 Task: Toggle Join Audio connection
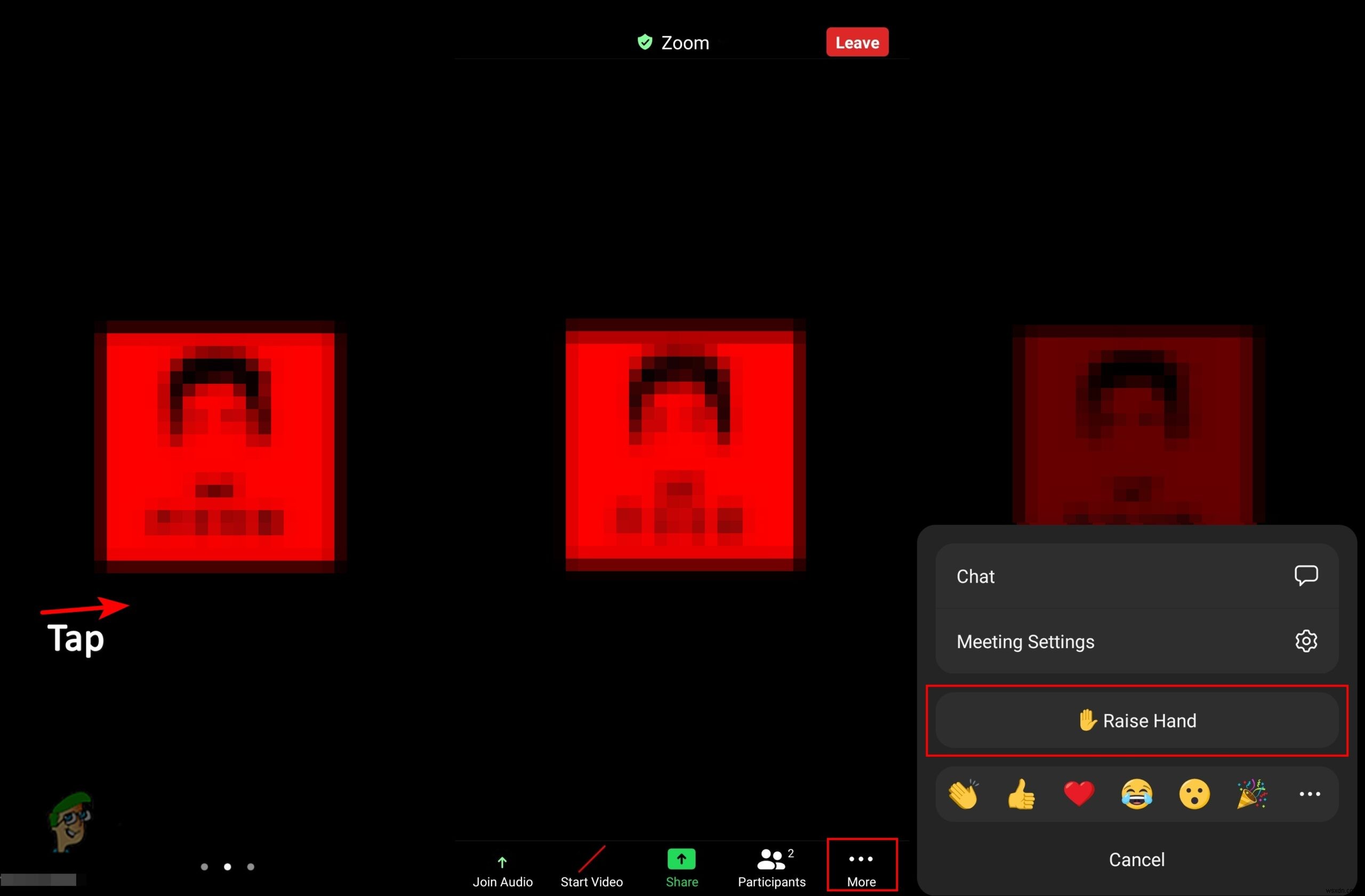[502, 868]
